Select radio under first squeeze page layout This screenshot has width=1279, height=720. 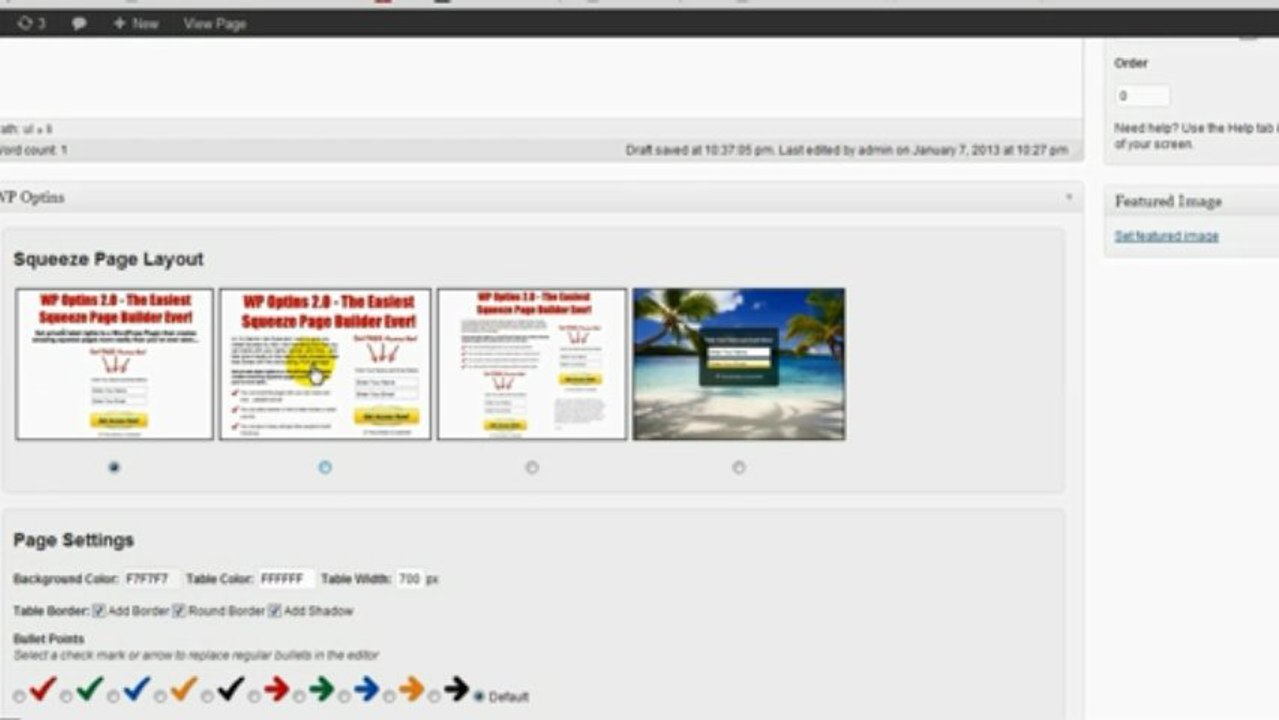tap(114, 467)
